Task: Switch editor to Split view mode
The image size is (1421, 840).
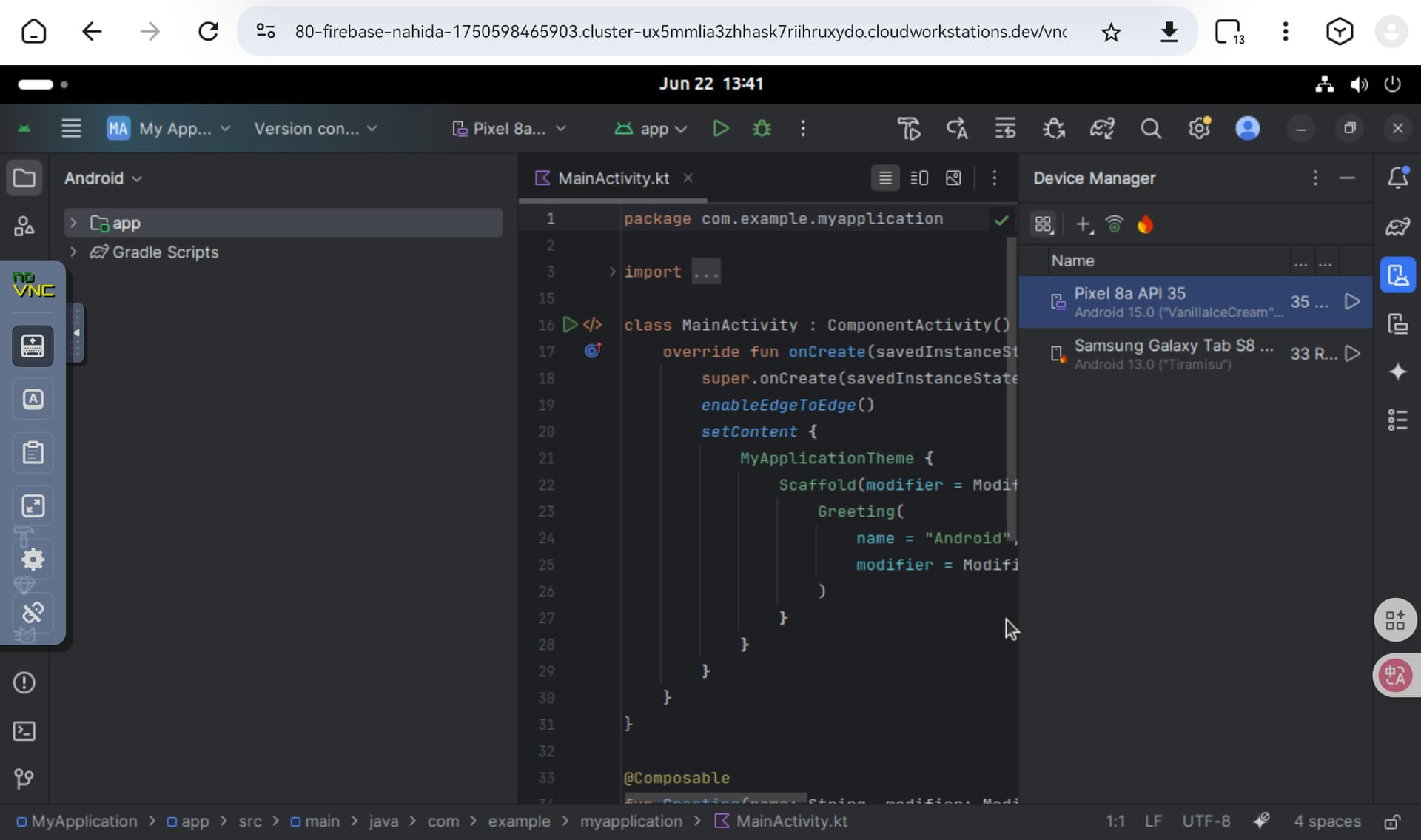Action: point(919,178)
